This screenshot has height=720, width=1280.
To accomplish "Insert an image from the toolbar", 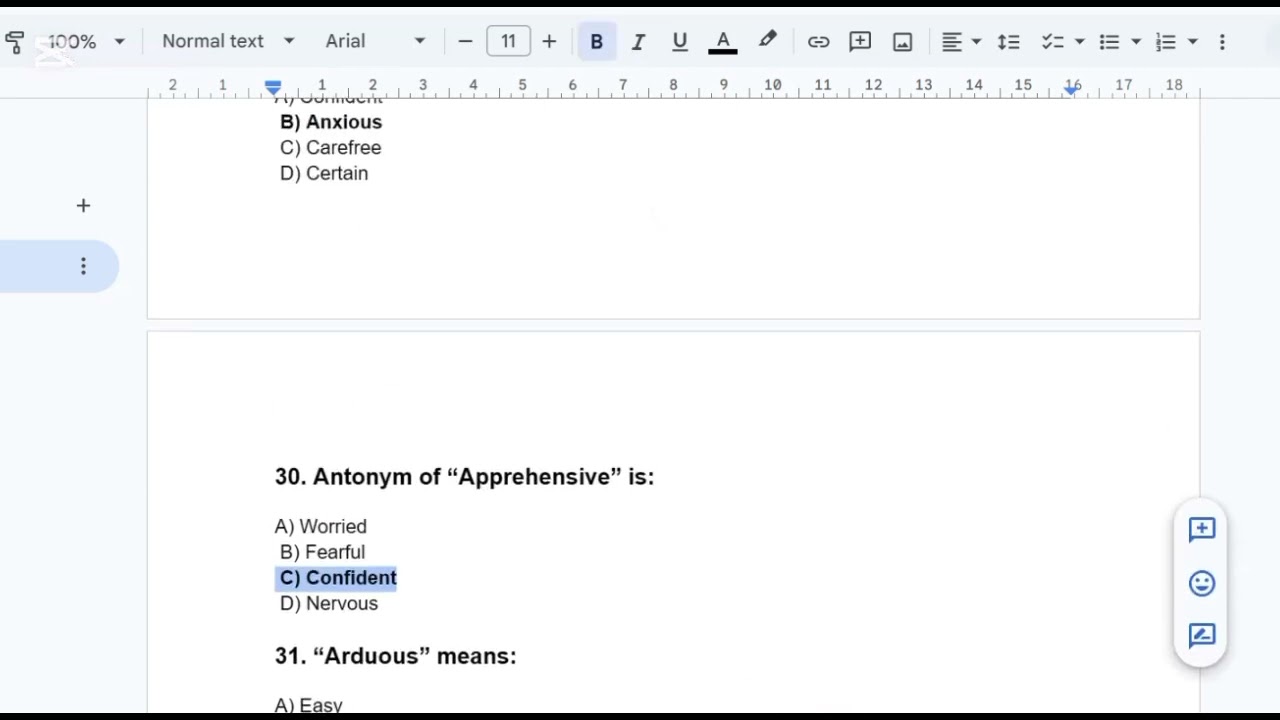I will [x=903, y=41].
